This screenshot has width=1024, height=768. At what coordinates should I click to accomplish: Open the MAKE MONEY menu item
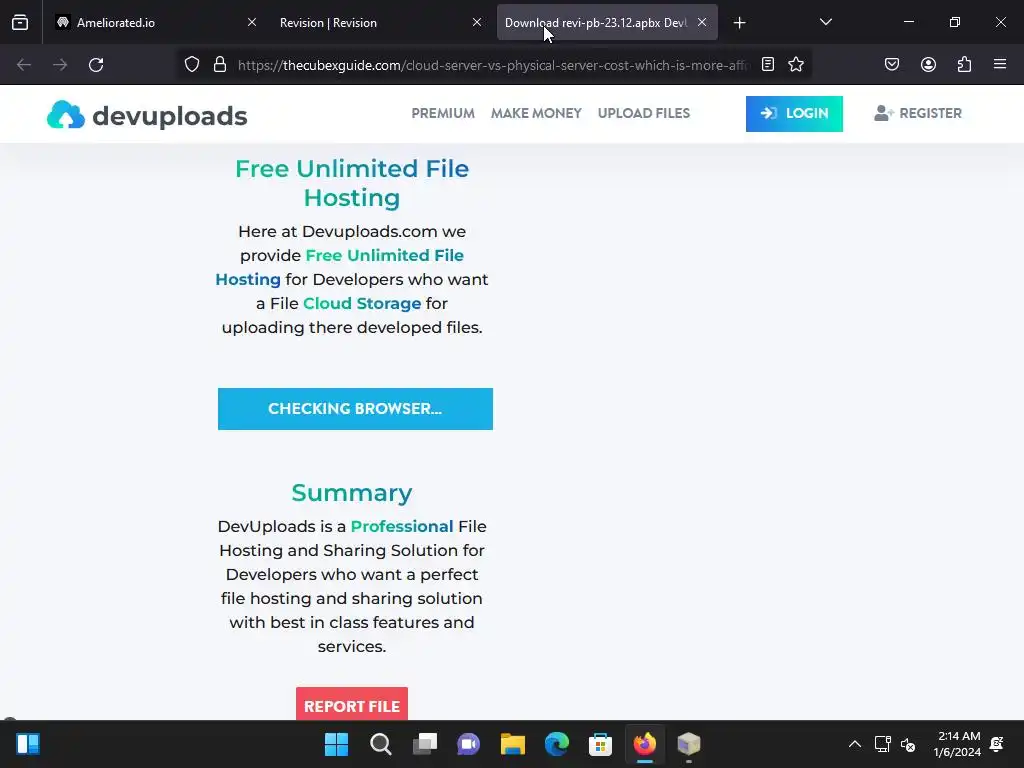click(536, 113)
